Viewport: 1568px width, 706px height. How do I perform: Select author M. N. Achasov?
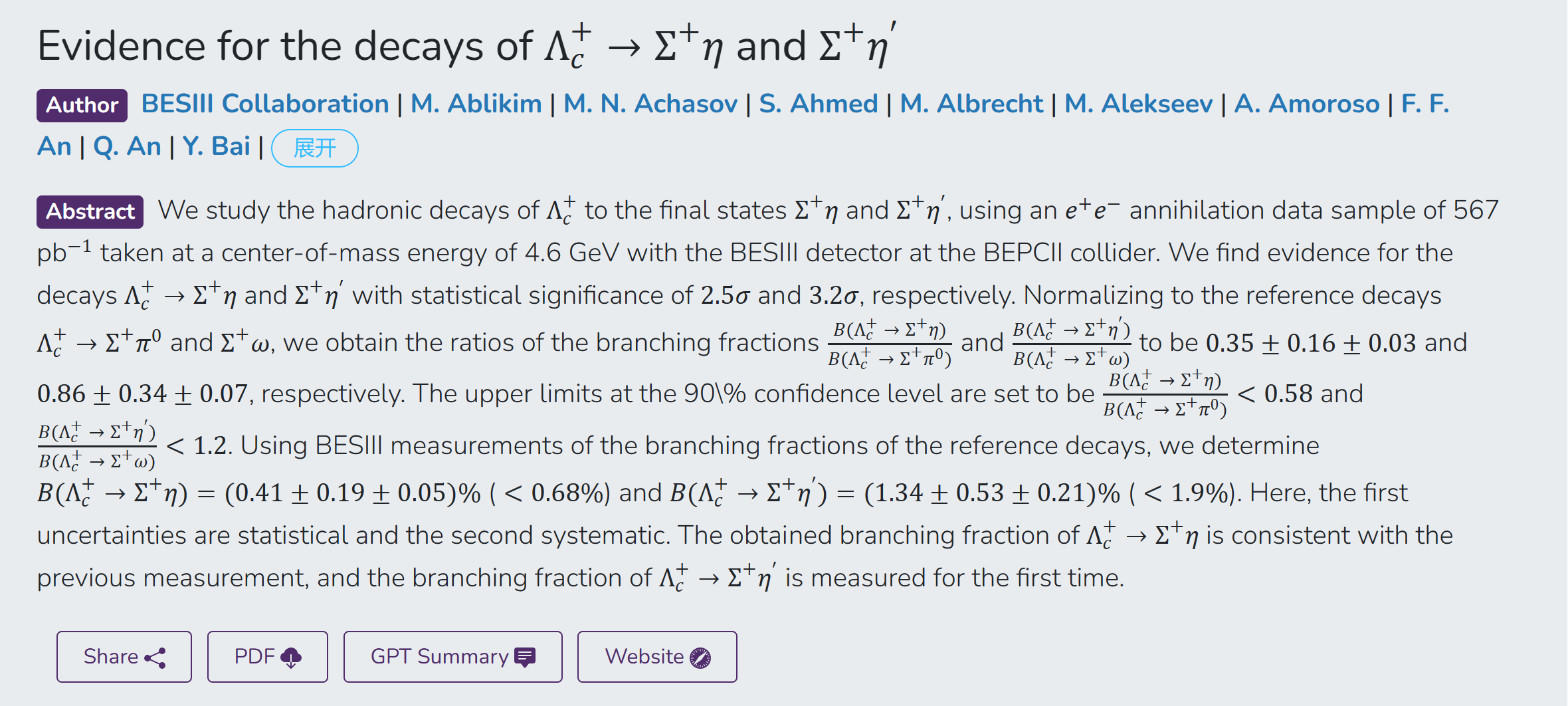point(650,104)
